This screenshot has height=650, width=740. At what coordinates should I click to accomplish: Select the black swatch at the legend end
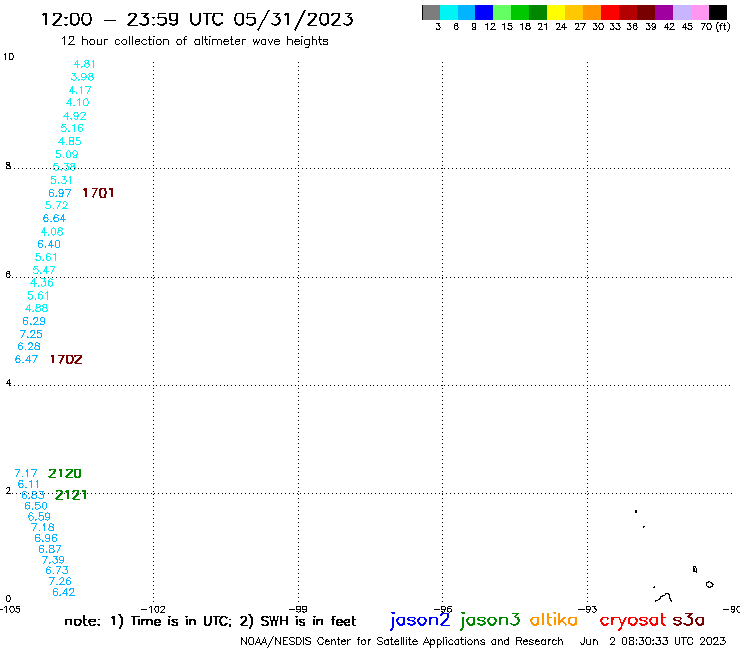718,13
